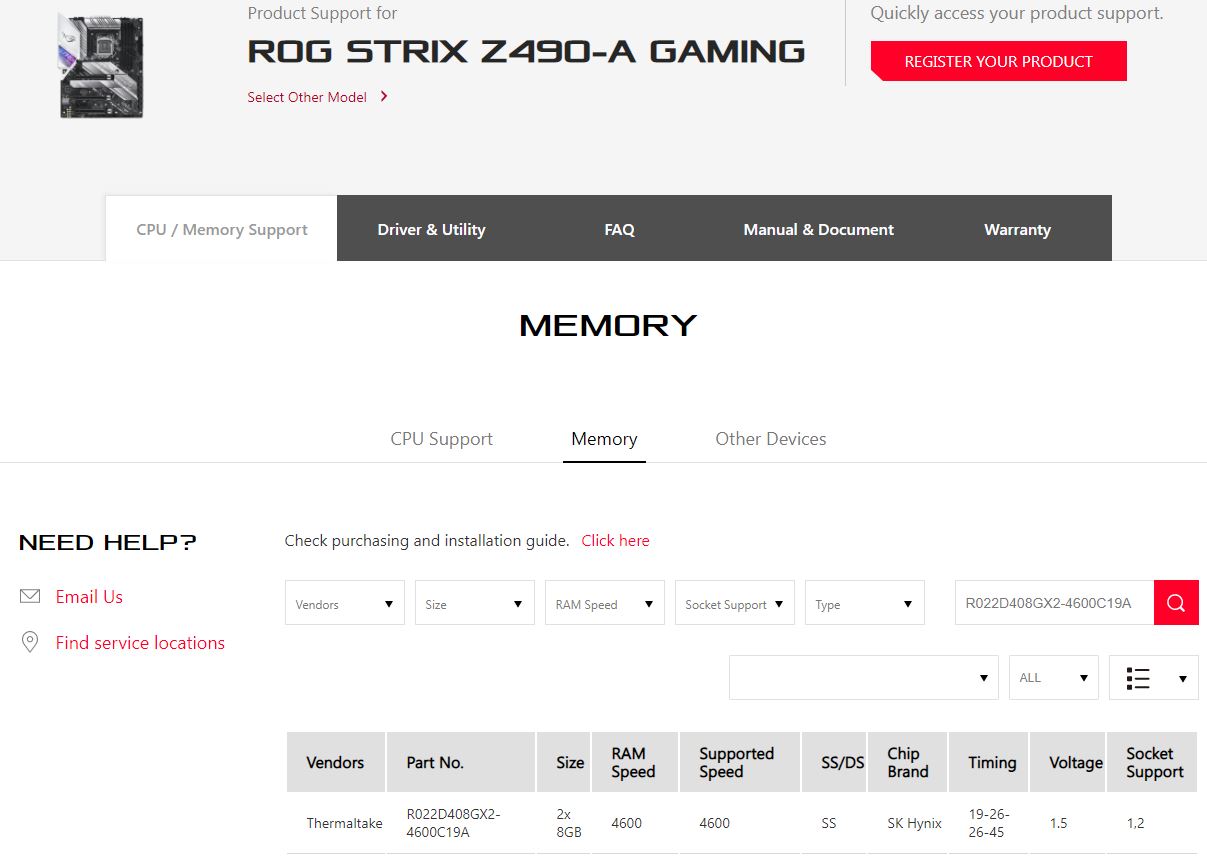Go to the FAQ tab

point(620,229)
